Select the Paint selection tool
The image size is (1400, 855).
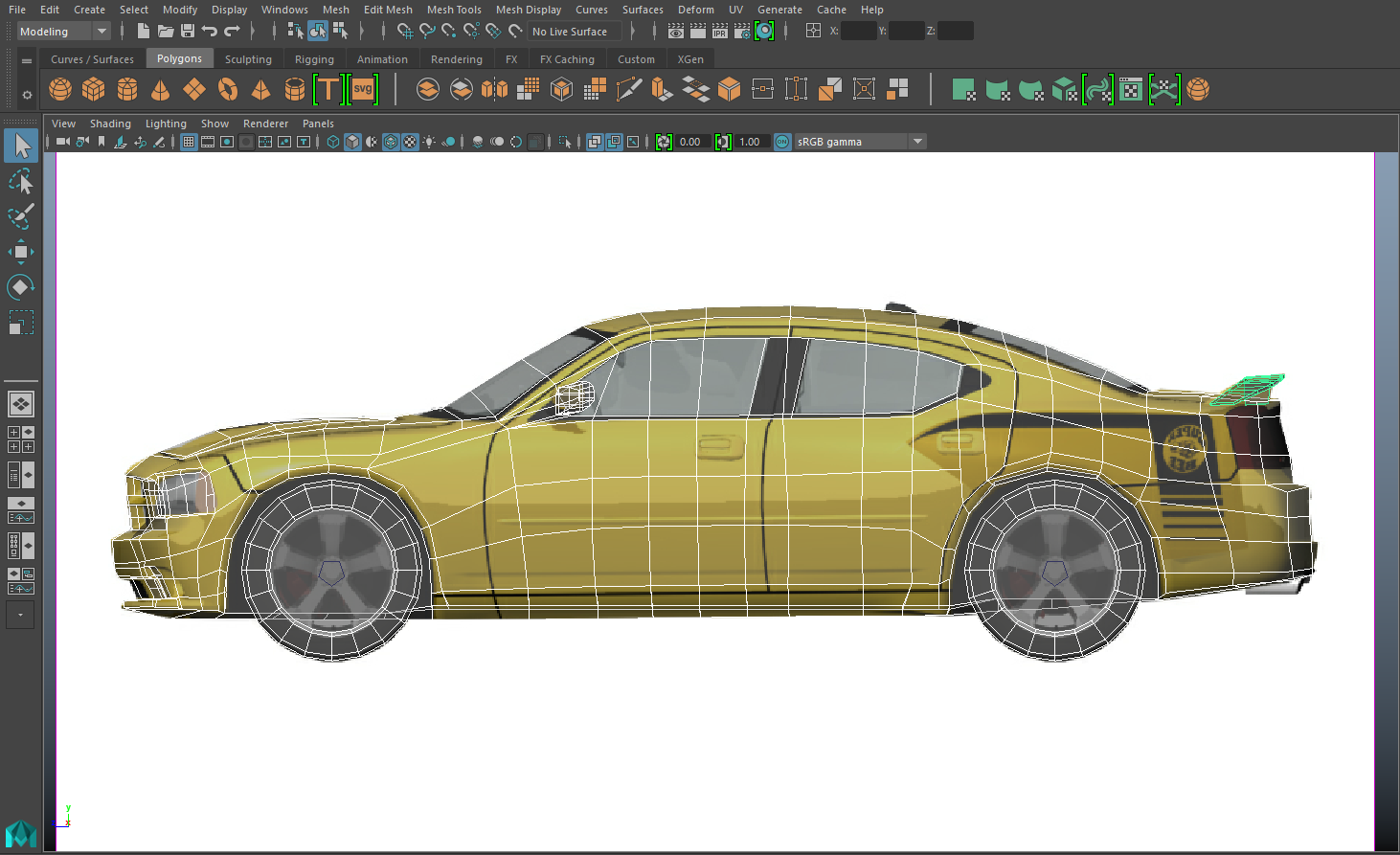21,216
